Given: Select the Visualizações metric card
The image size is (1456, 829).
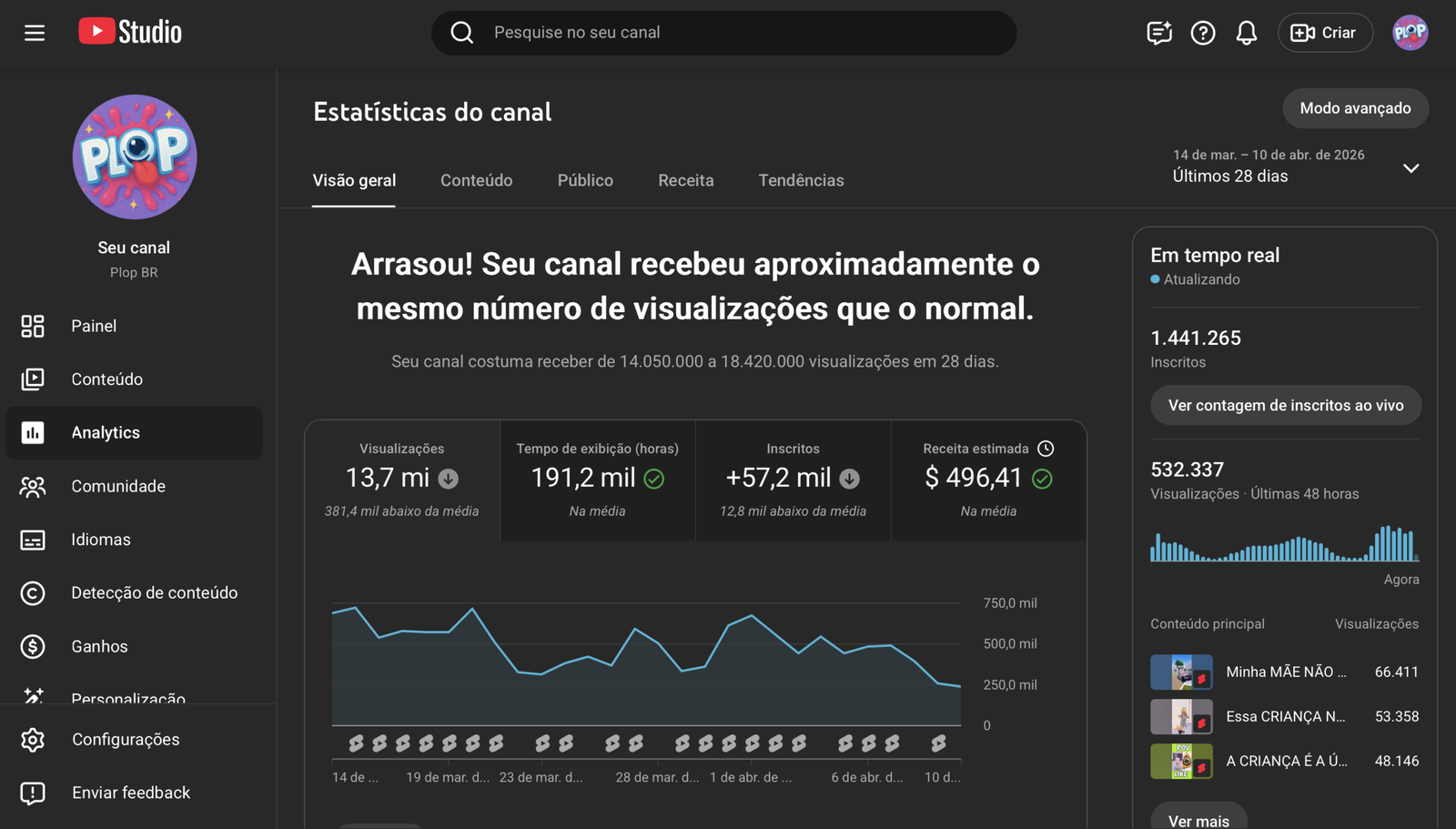Looking at the screenshot, I should click(x=402, y=480).
